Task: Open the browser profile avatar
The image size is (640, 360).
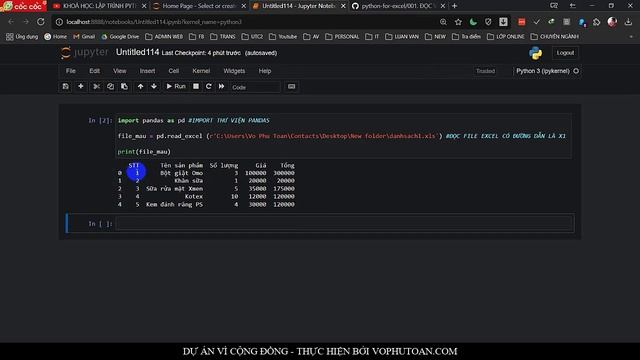Action: point(612,22)
